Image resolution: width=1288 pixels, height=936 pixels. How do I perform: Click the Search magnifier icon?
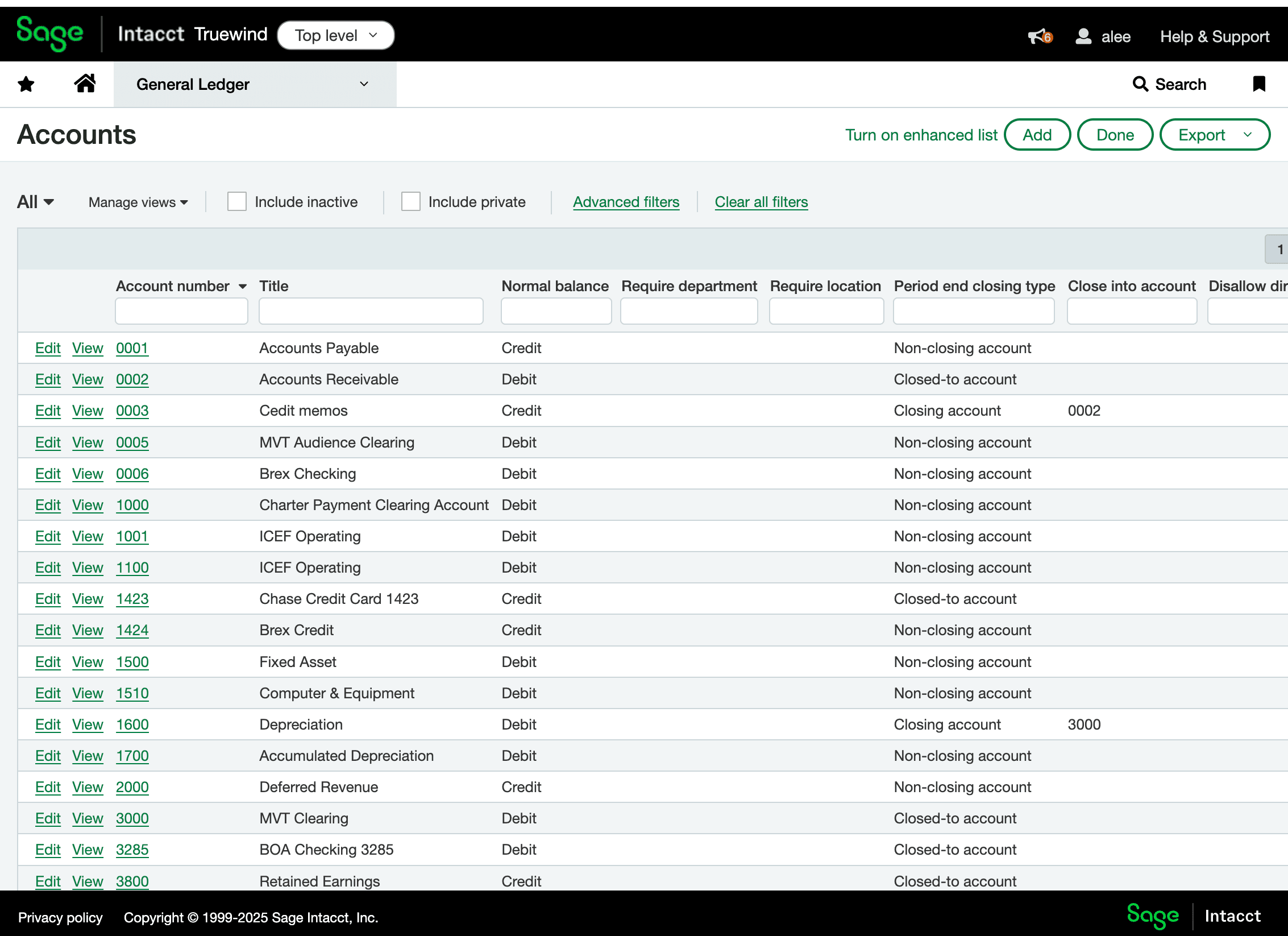point(1140,84)
